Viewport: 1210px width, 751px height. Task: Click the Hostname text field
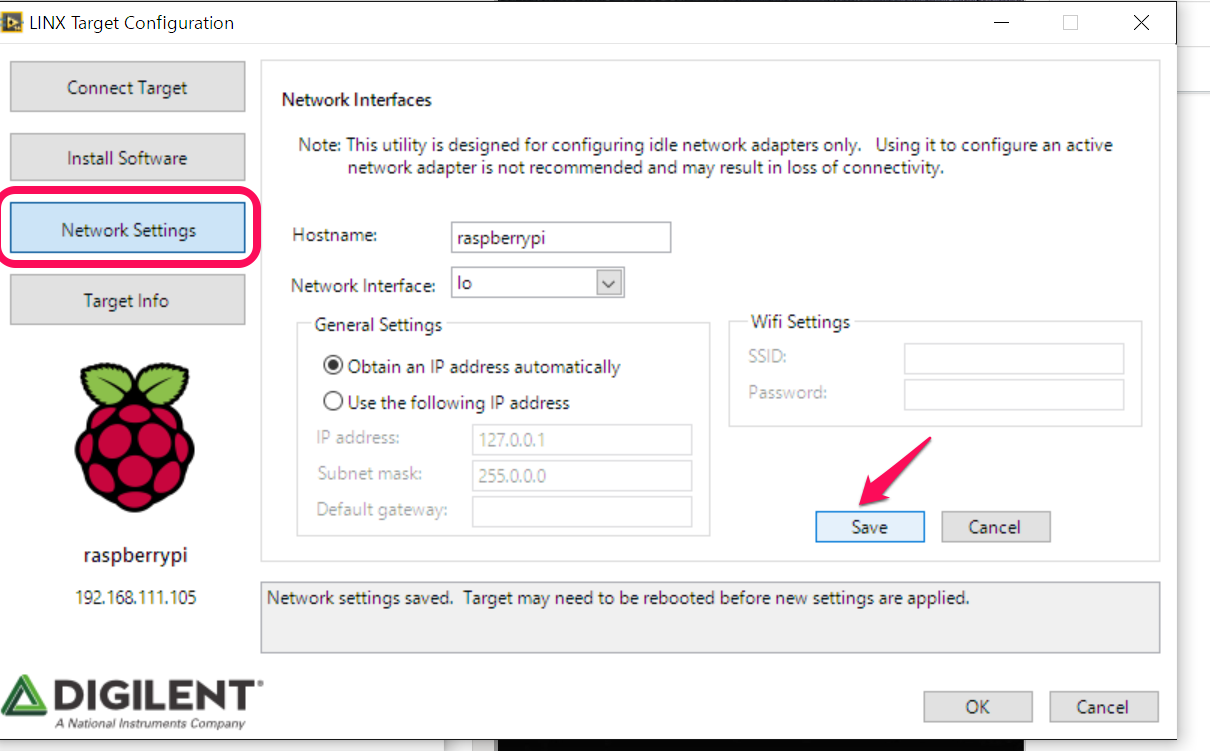tap(560, 238)
